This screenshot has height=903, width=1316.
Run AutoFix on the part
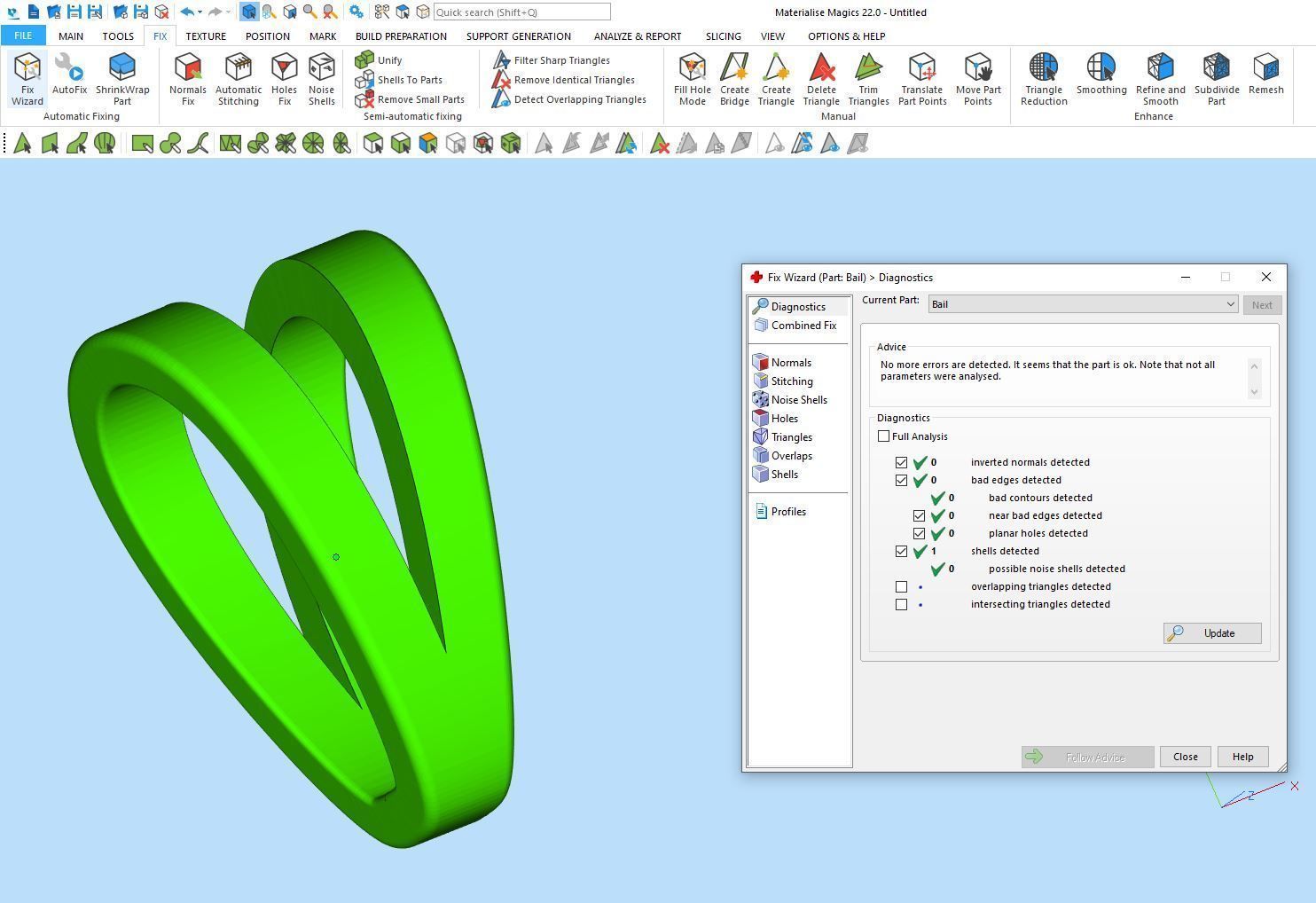point(69,75)
